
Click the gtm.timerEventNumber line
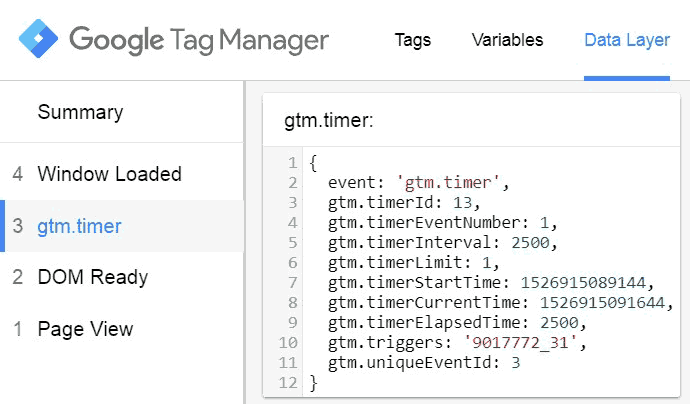coord(442,223)
